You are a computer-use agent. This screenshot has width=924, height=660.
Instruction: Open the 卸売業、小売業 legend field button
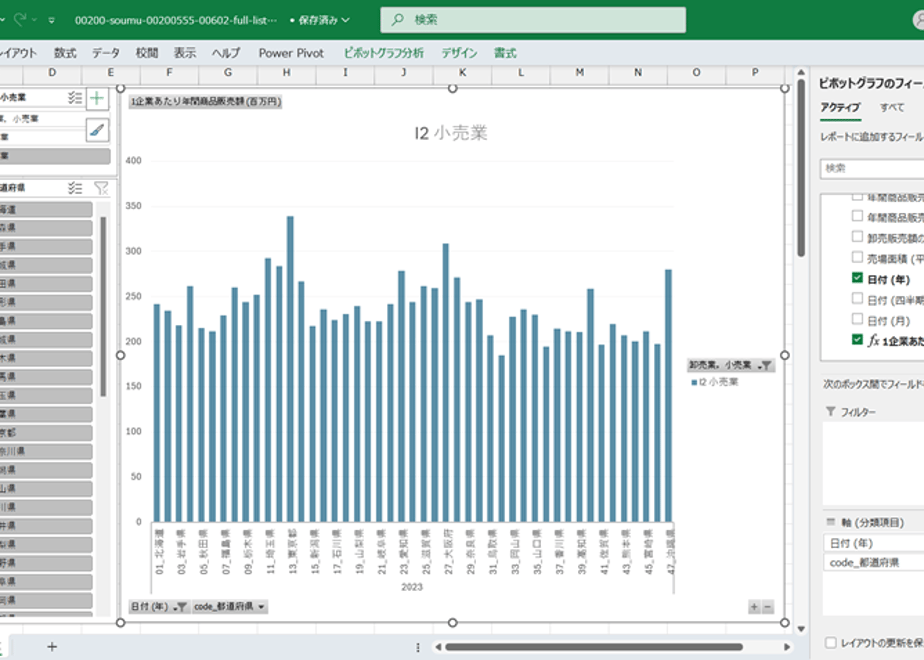point(731,365)
